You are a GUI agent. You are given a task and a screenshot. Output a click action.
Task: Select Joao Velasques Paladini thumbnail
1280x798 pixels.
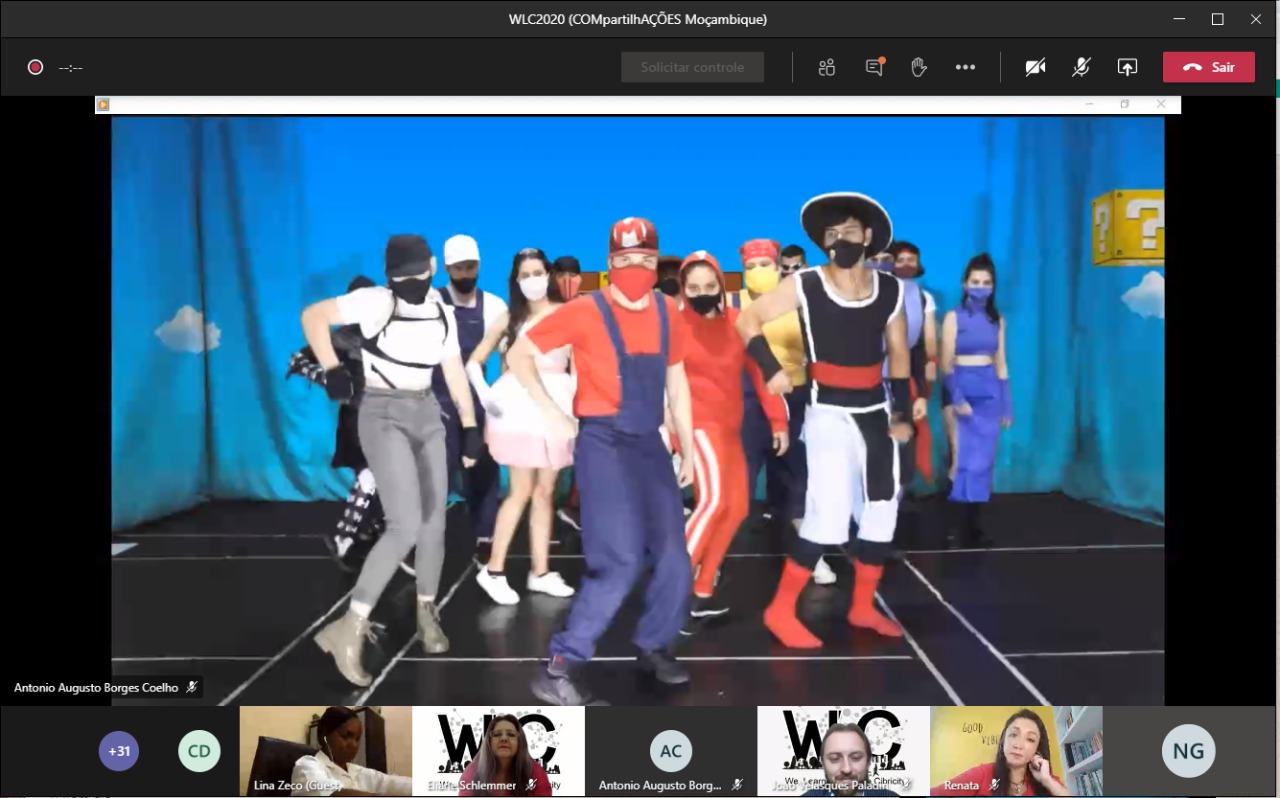843,751
